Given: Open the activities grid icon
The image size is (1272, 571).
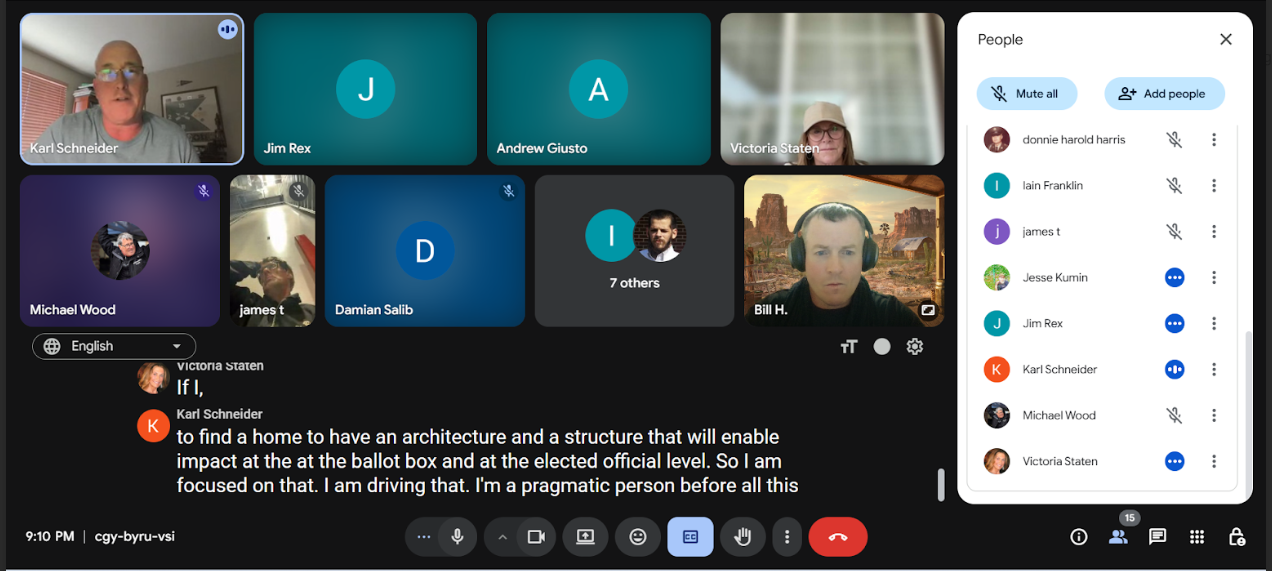Looking at the screenshot, I should pos(1197,537).
